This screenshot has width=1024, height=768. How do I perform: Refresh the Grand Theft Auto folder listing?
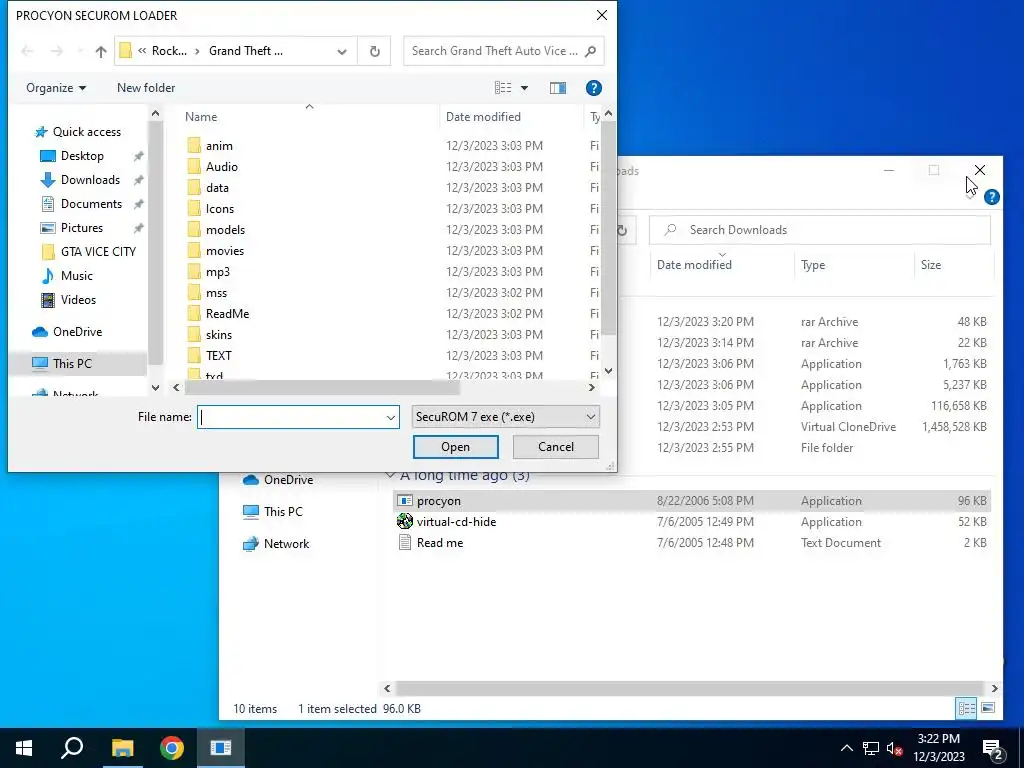point(374,51)
